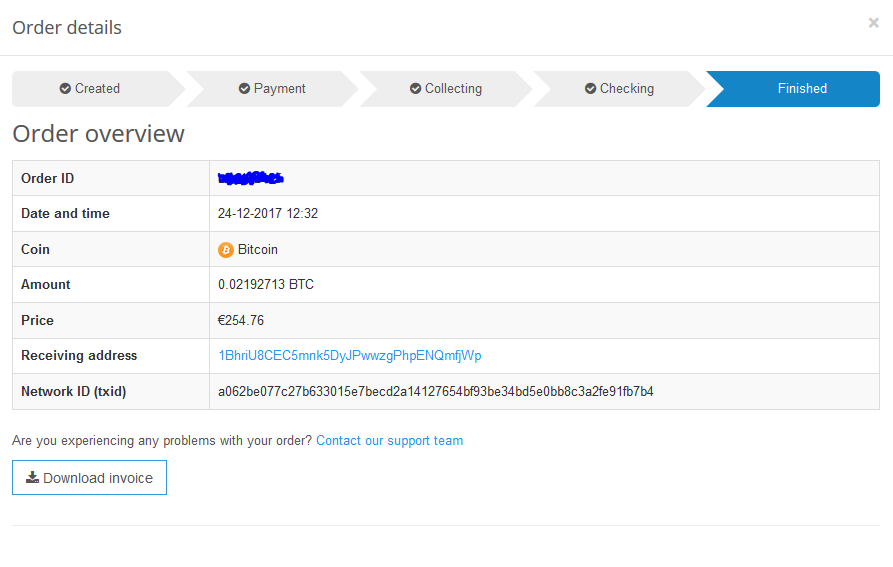Image resolution: width=893 pixels, height=567 pixels.
Task: Click the 0.02192713 BTC amount value
Action: click(265, 285)
